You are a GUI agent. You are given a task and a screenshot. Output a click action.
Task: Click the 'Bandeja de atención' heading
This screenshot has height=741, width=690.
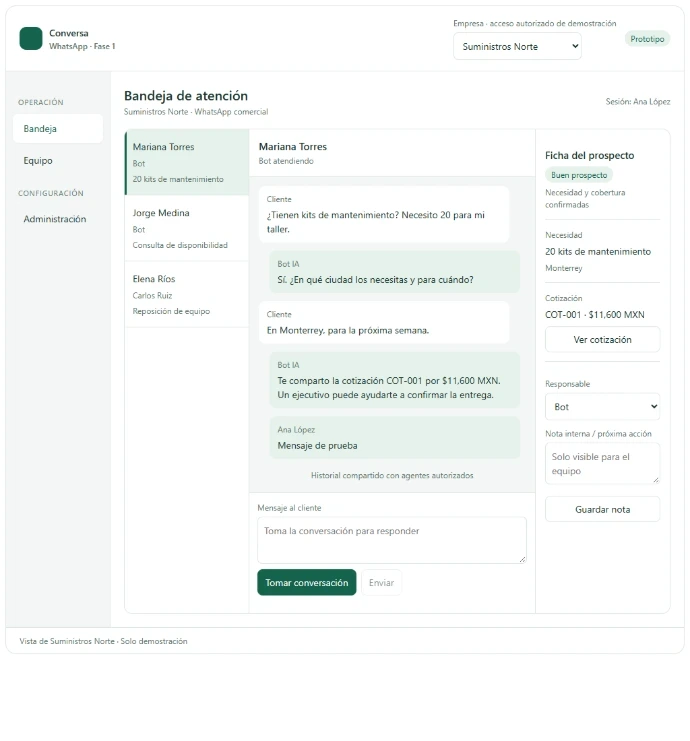pyautogui.click(x=186, y=96)
